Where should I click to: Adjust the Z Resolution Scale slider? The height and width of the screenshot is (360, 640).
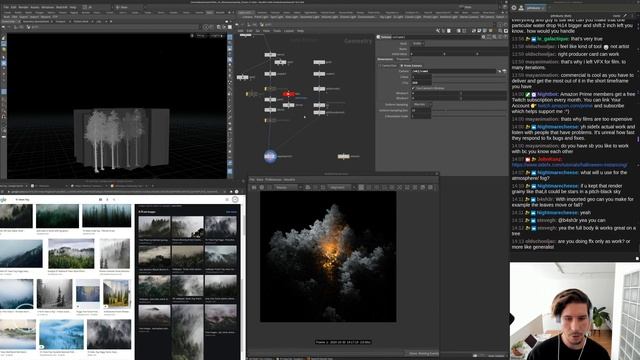[469, 116]
